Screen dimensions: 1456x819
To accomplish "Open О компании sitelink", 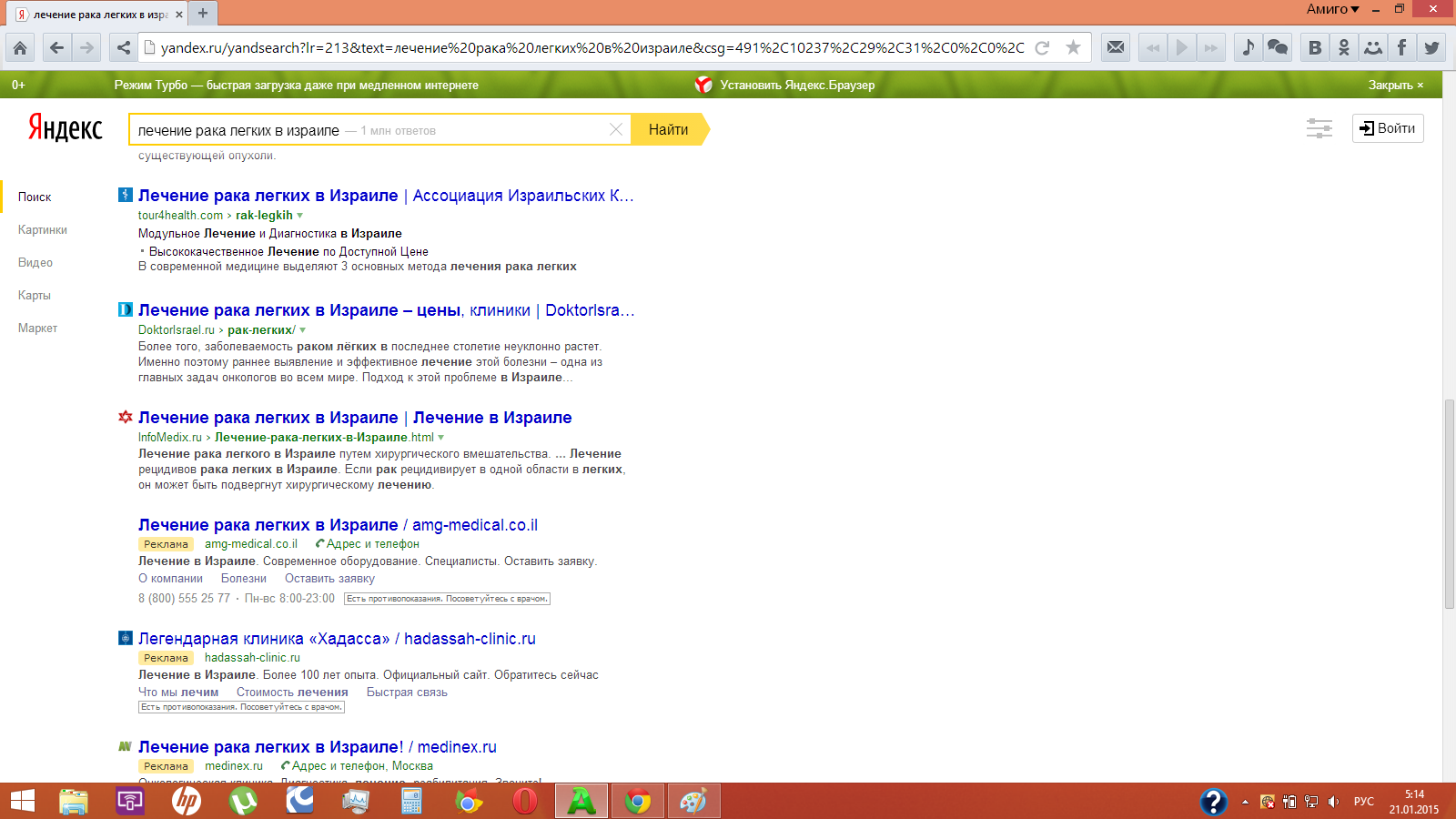I will pyautogui.click(x=170, y=579).
